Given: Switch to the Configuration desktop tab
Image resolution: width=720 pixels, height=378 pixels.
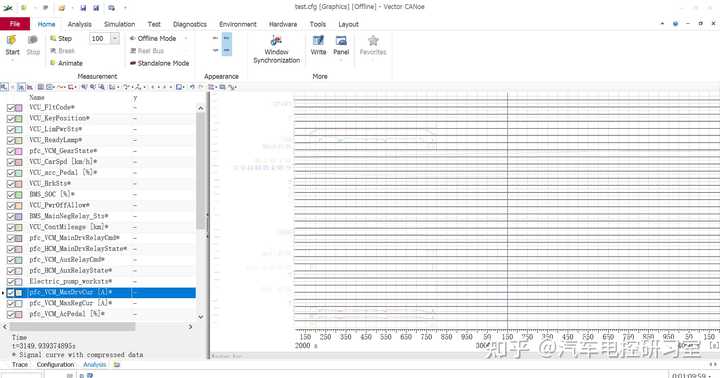Looking at the screenshot, I should coord(56,365).
